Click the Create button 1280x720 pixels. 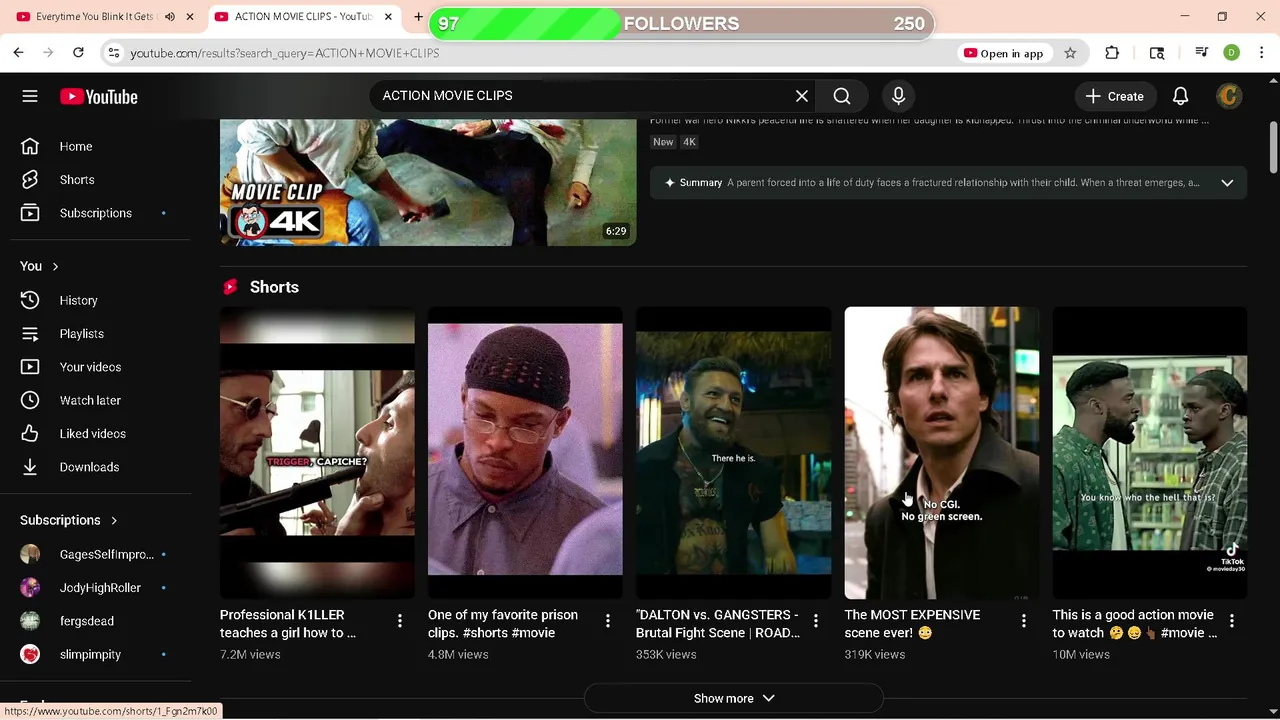pyautogui.click(x=1115, y=96)
